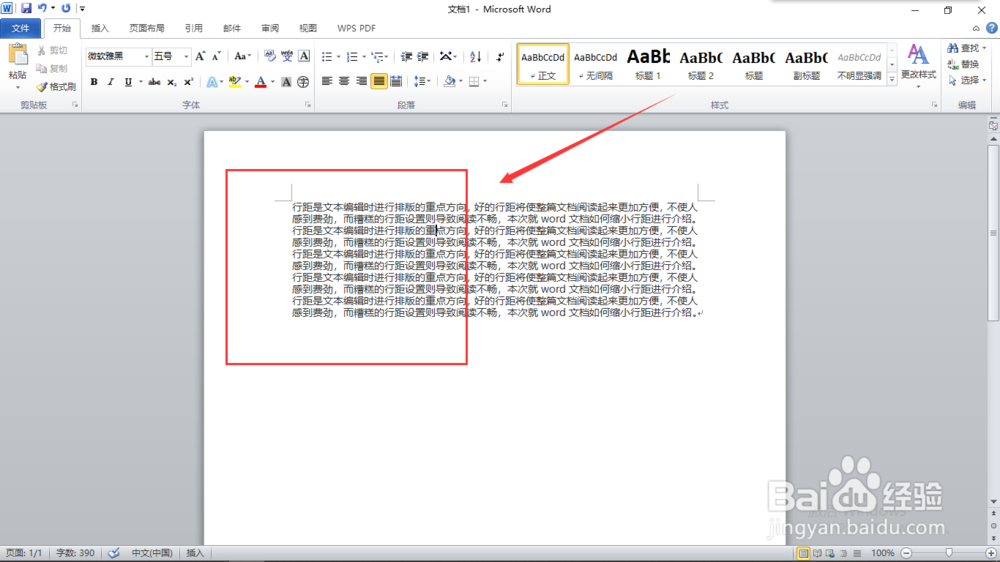Toggle show paragraph marks
This screenshot has width=1000, height=562.
[x=500, y=57]
